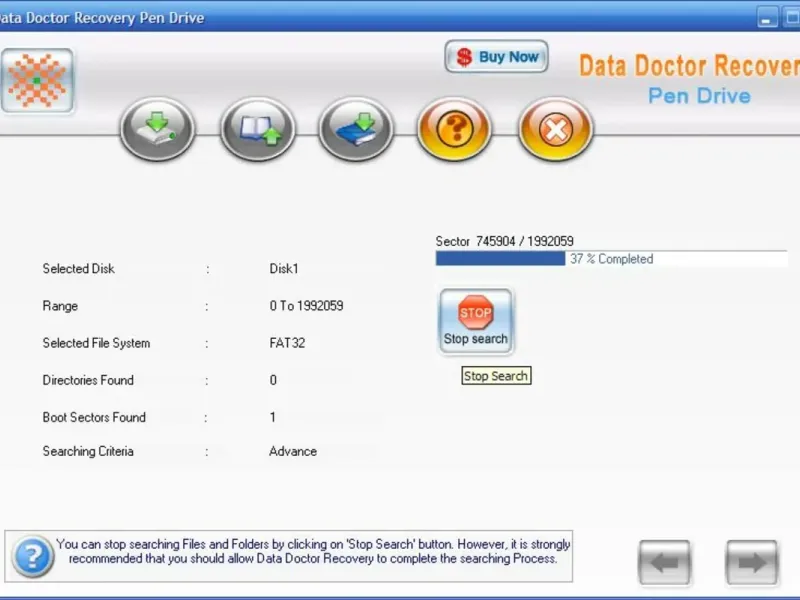Click the hint message about stopping search
Viewport: 800px width, 600px height.
[x=313, y=552]
